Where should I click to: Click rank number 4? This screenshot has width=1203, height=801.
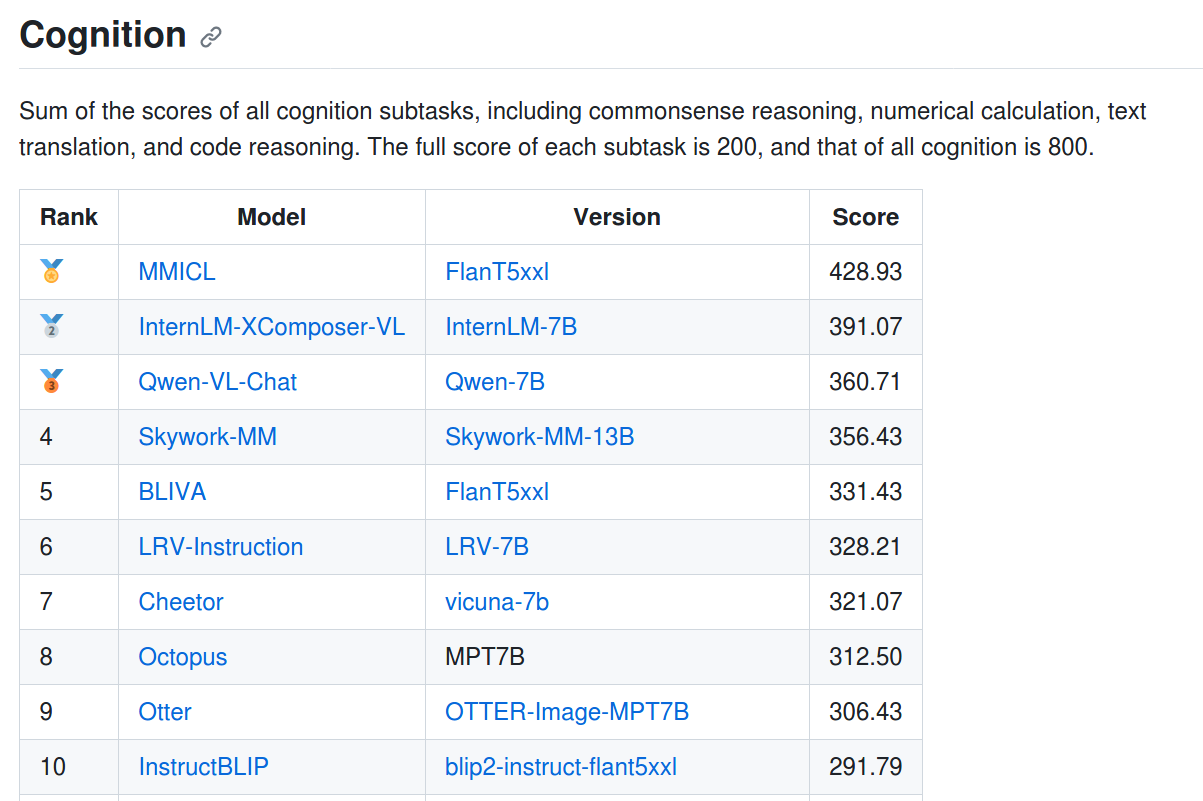click(47, 437)
